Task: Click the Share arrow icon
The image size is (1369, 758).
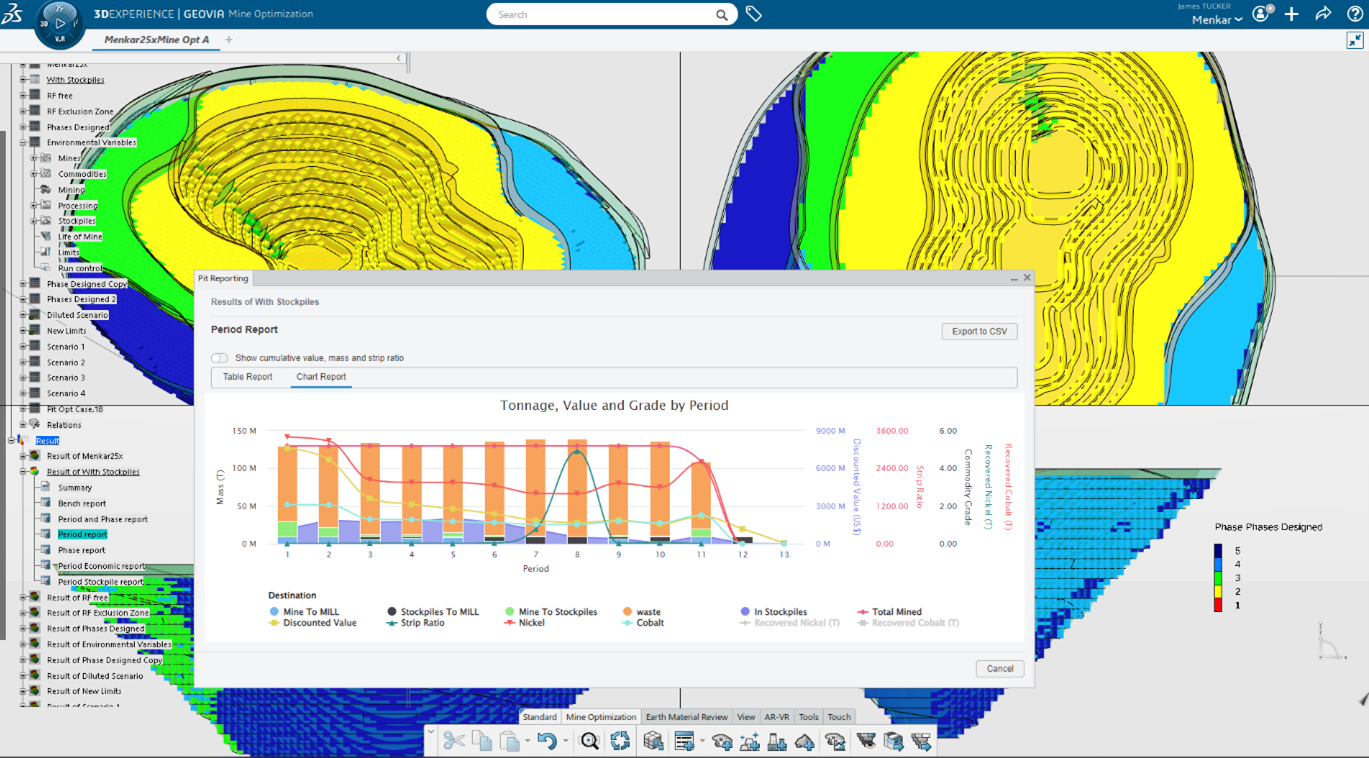Action: [x=1323, y=14]
